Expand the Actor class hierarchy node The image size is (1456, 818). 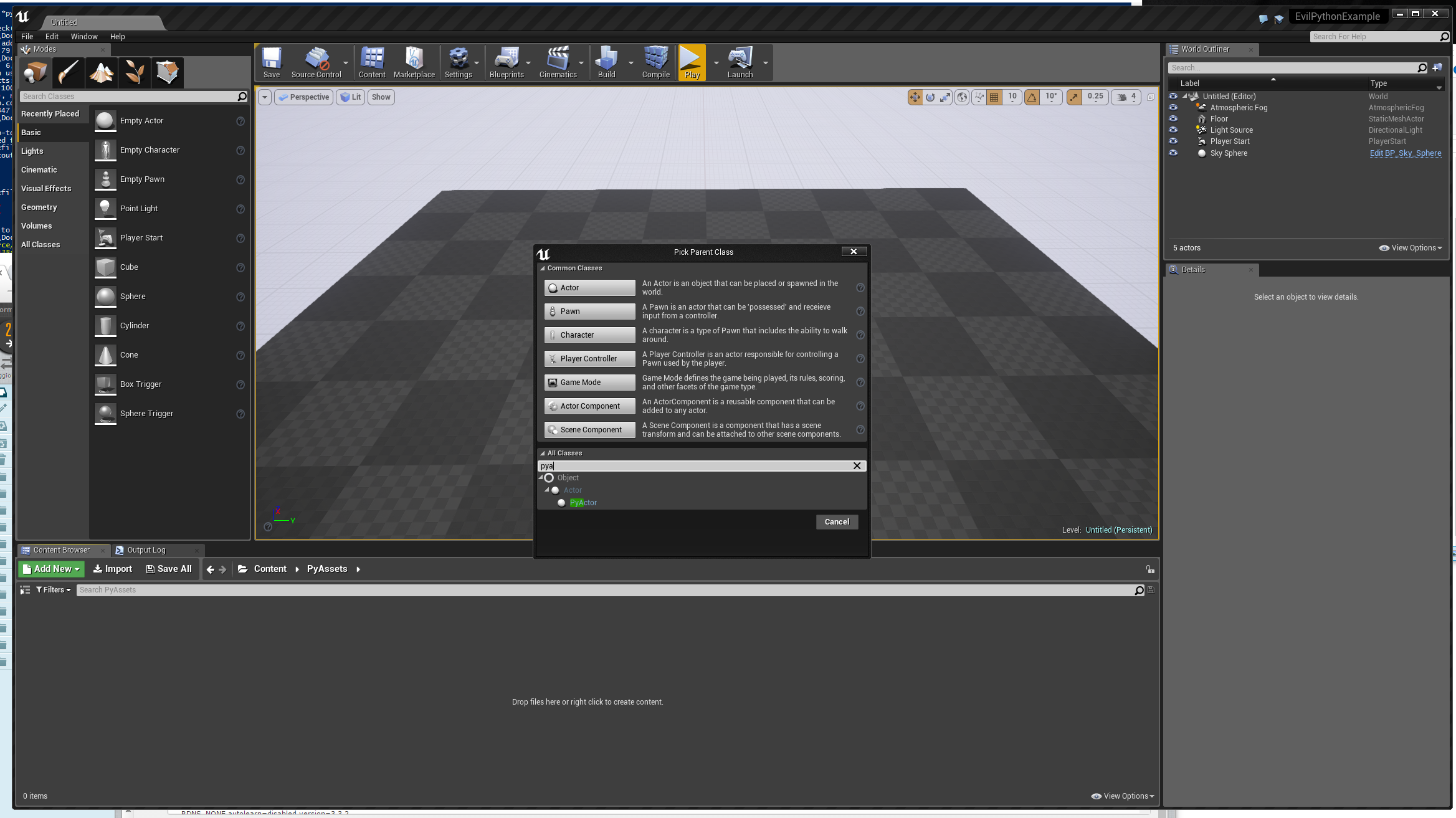click(547, 490)
